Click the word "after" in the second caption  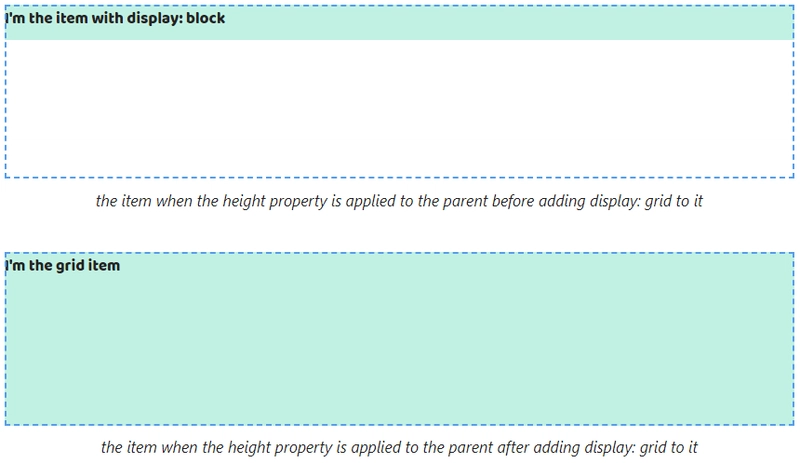513,447
